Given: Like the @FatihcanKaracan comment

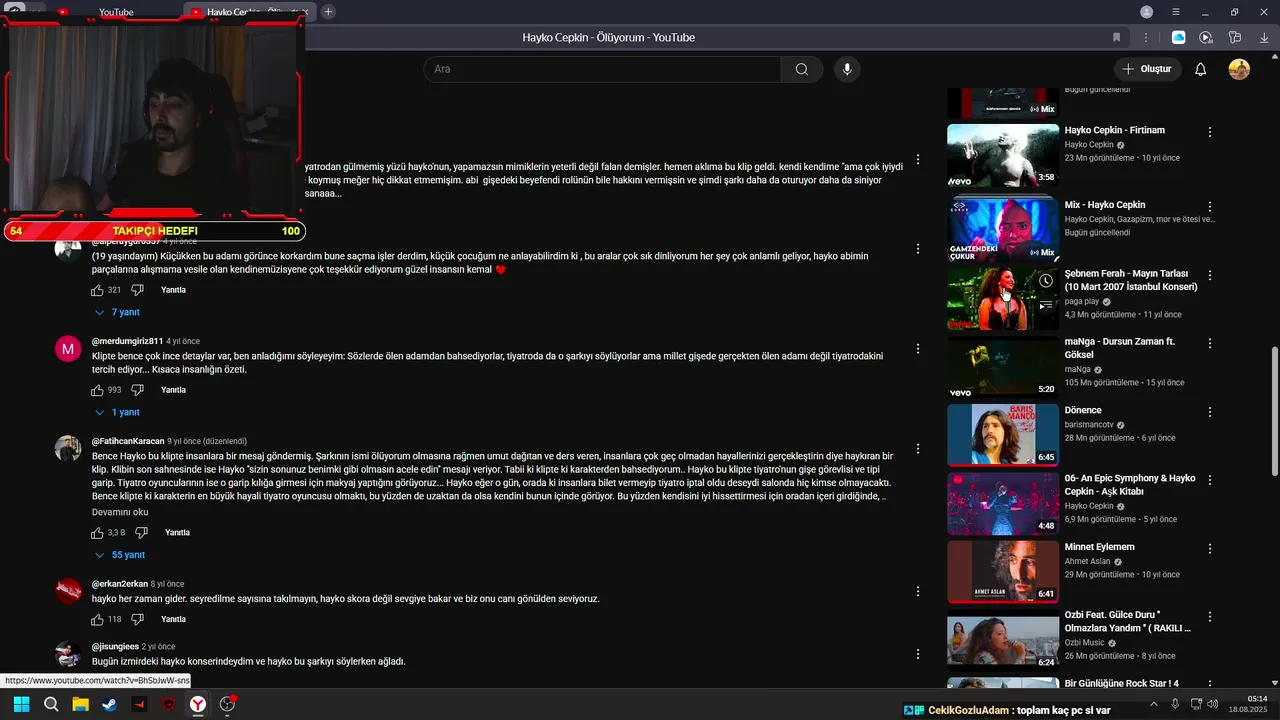Looking at the screenshot, I should [x=97, y=533].
